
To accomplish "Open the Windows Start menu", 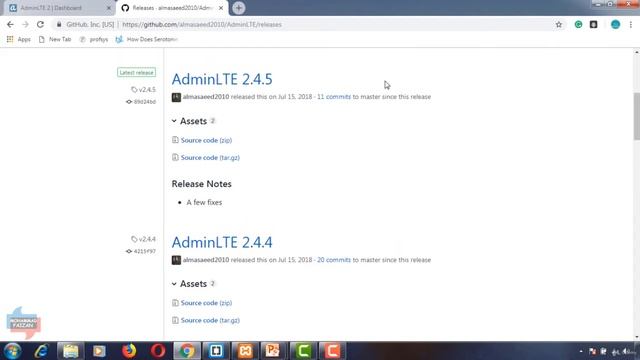I will [13, 351].
